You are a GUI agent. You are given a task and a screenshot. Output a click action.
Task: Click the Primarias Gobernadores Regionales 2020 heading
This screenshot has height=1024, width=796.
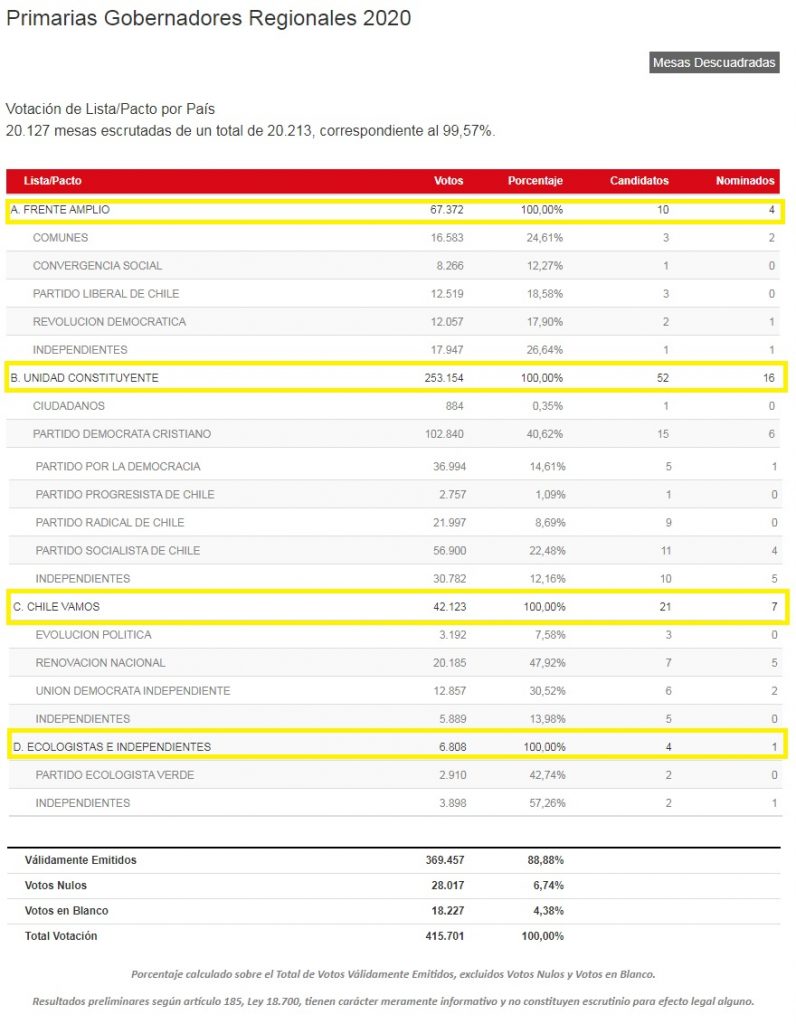tap(208, 19)
